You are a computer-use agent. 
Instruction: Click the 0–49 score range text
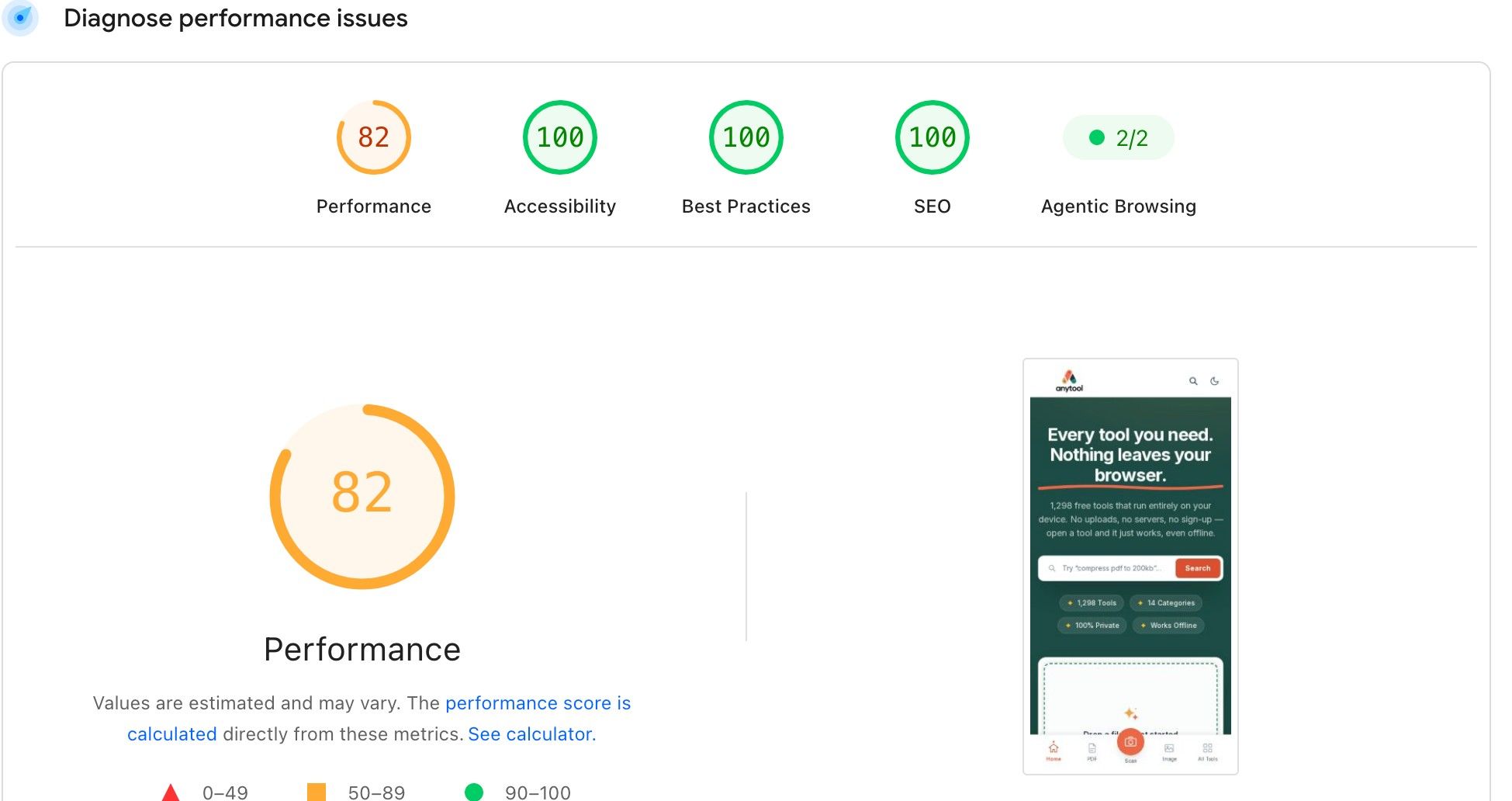225,792
